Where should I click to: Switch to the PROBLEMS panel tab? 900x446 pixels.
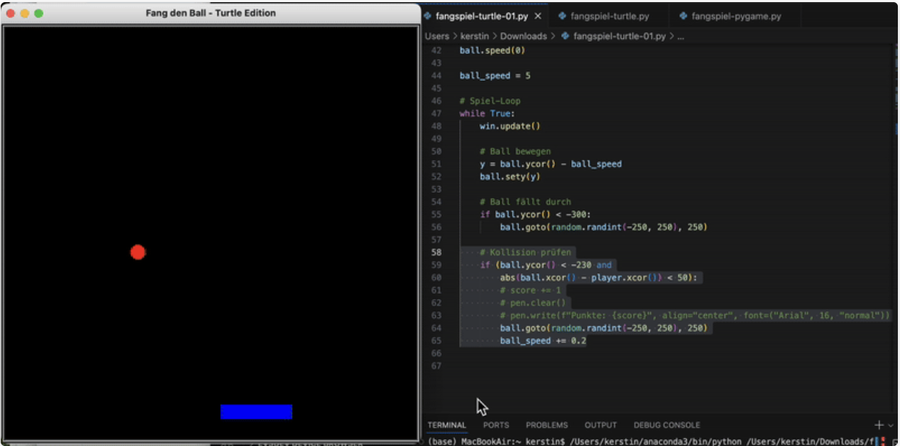(547, 425)
